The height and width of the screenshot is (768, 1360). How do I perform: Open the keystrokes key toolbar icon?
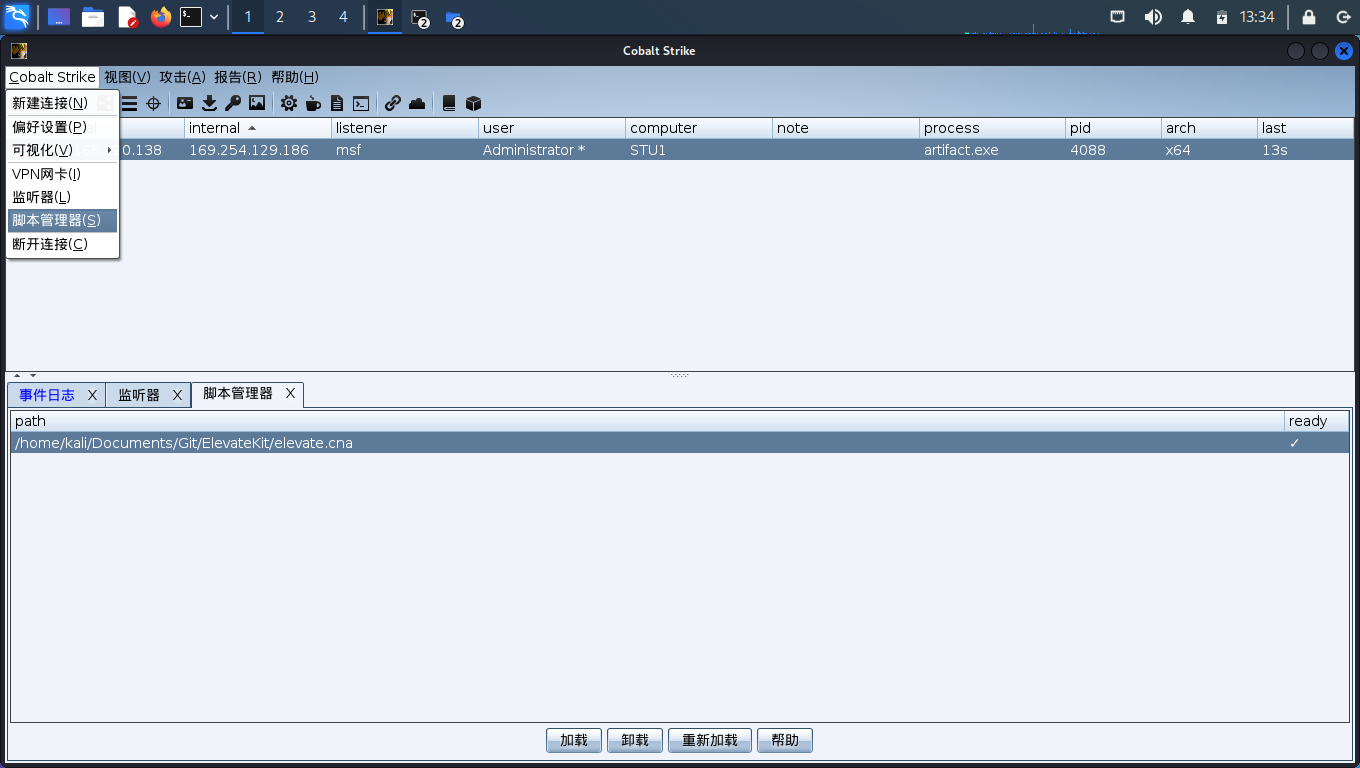click(233, 103)
